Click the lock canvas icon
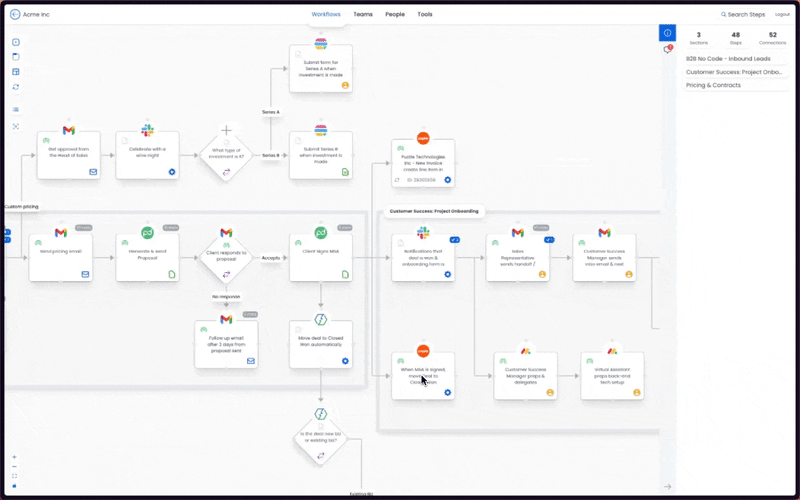 pyautogui.click(x=14, y=486)
